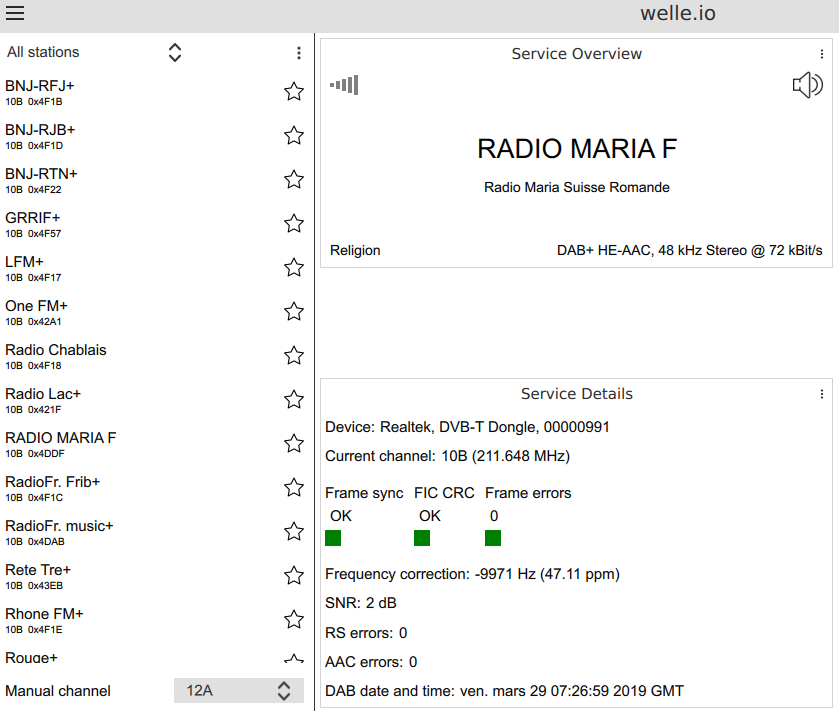Favorite the Radio Lac+ station star

tap(294, 400)
